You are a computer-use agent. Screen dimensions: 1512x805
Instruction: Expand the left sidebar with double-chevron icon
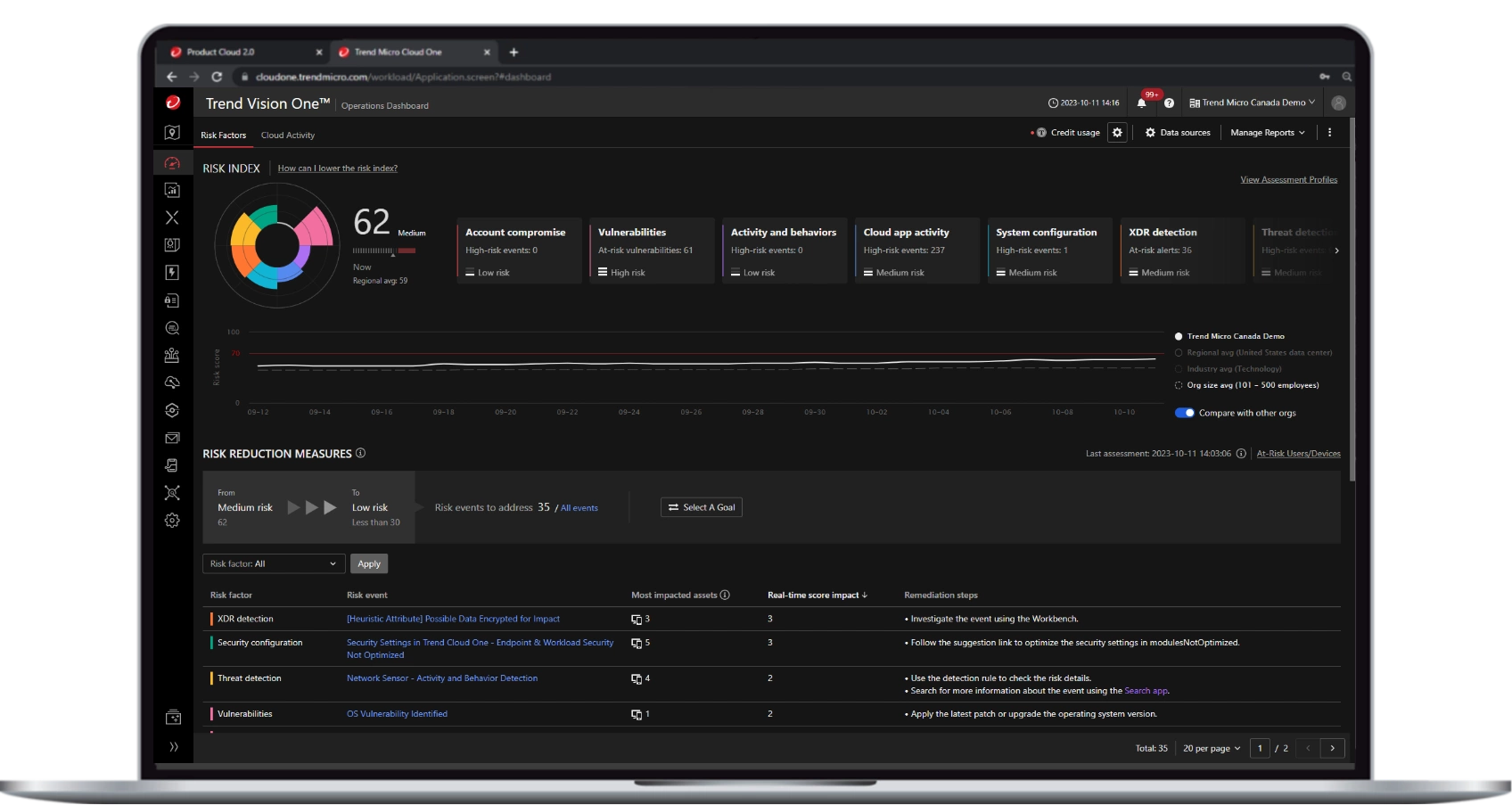click(173, 747)
